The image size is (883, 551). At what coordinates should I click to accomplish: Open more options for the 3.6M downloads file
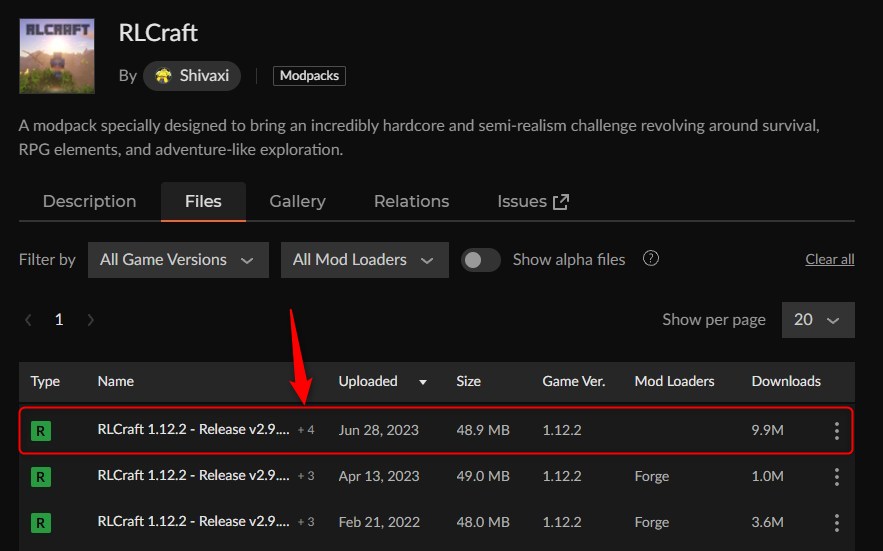[837, 523]
